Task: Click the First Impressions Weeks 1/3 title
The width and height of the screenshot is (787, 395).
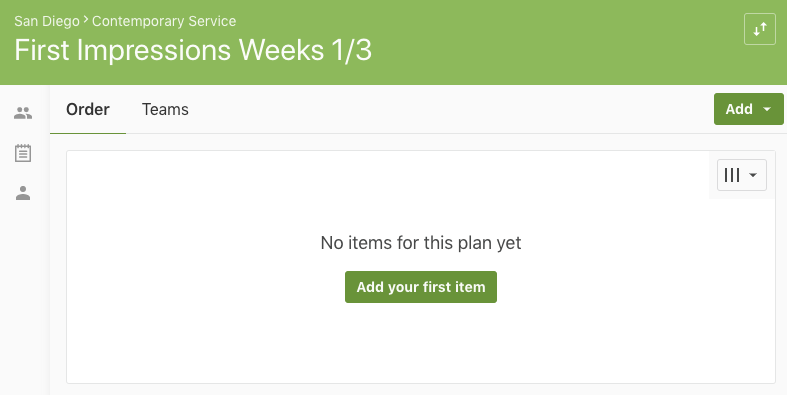Action: point(193,50)
